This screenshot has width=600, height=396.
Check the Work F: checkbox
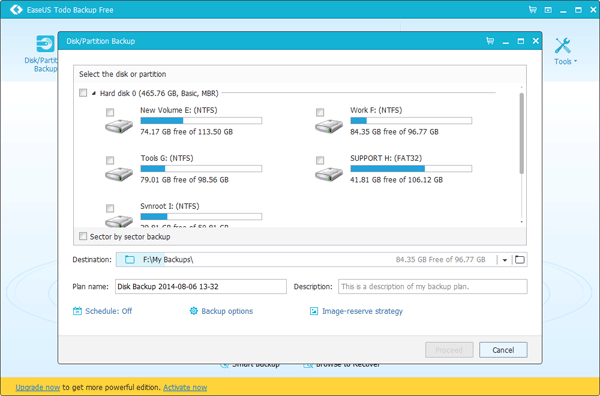(x=320, y=112)
